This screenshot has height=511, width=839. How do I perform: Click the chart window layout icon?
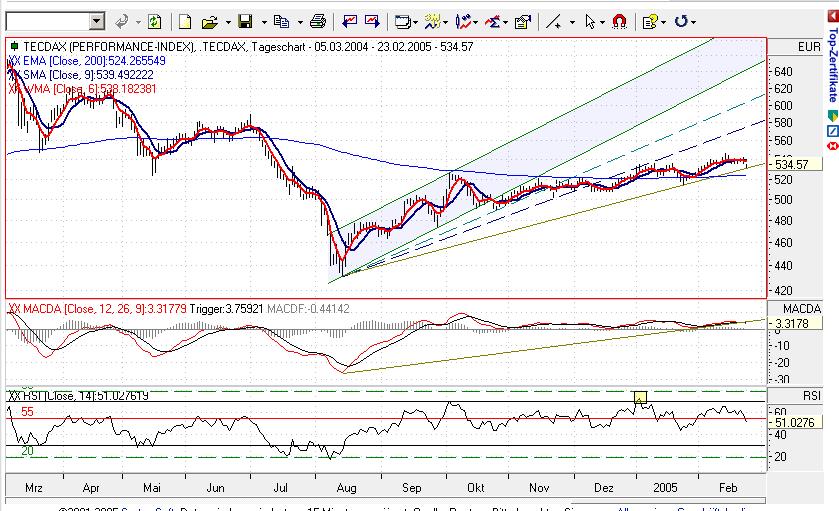pyautogui.click(x=402, y=22)
